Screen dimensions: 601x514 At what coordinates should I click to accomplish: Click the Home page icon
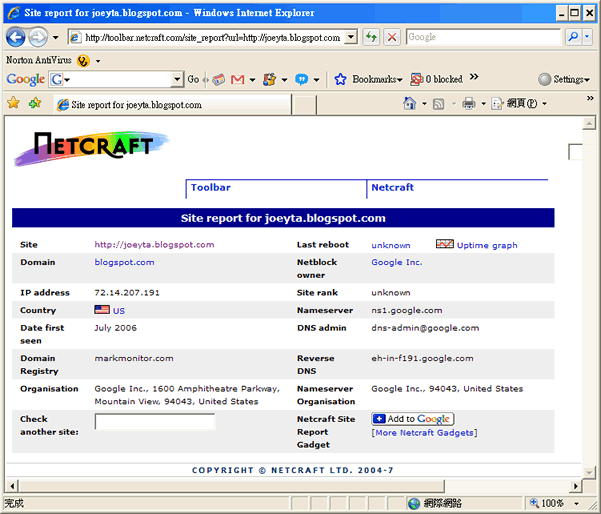409,103
